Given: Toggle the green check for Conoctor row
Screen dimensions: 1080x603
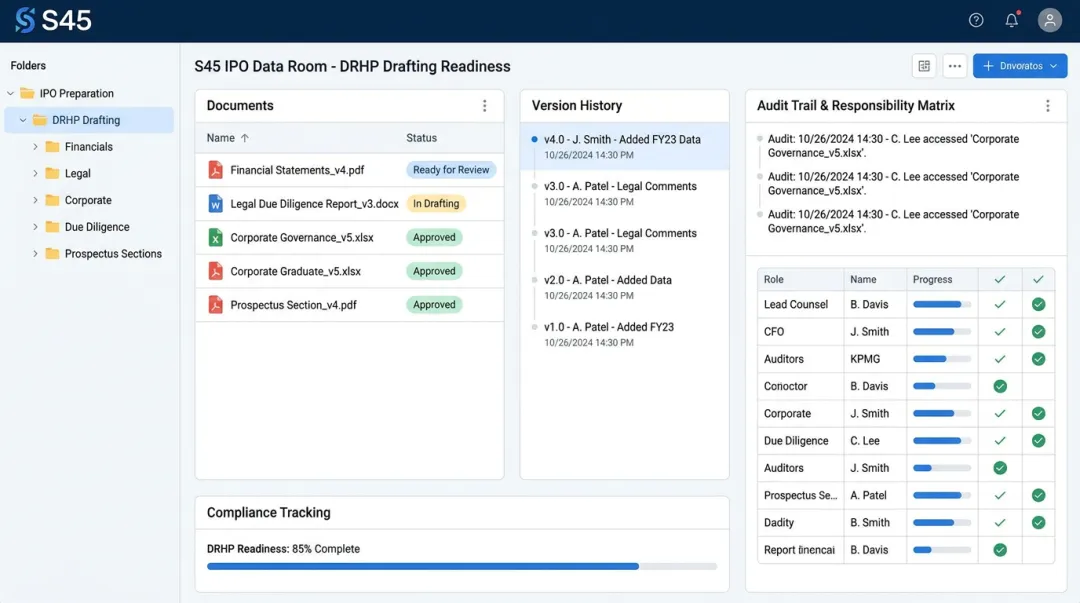Looking at the screenshot, I should (x=999, y=387).
